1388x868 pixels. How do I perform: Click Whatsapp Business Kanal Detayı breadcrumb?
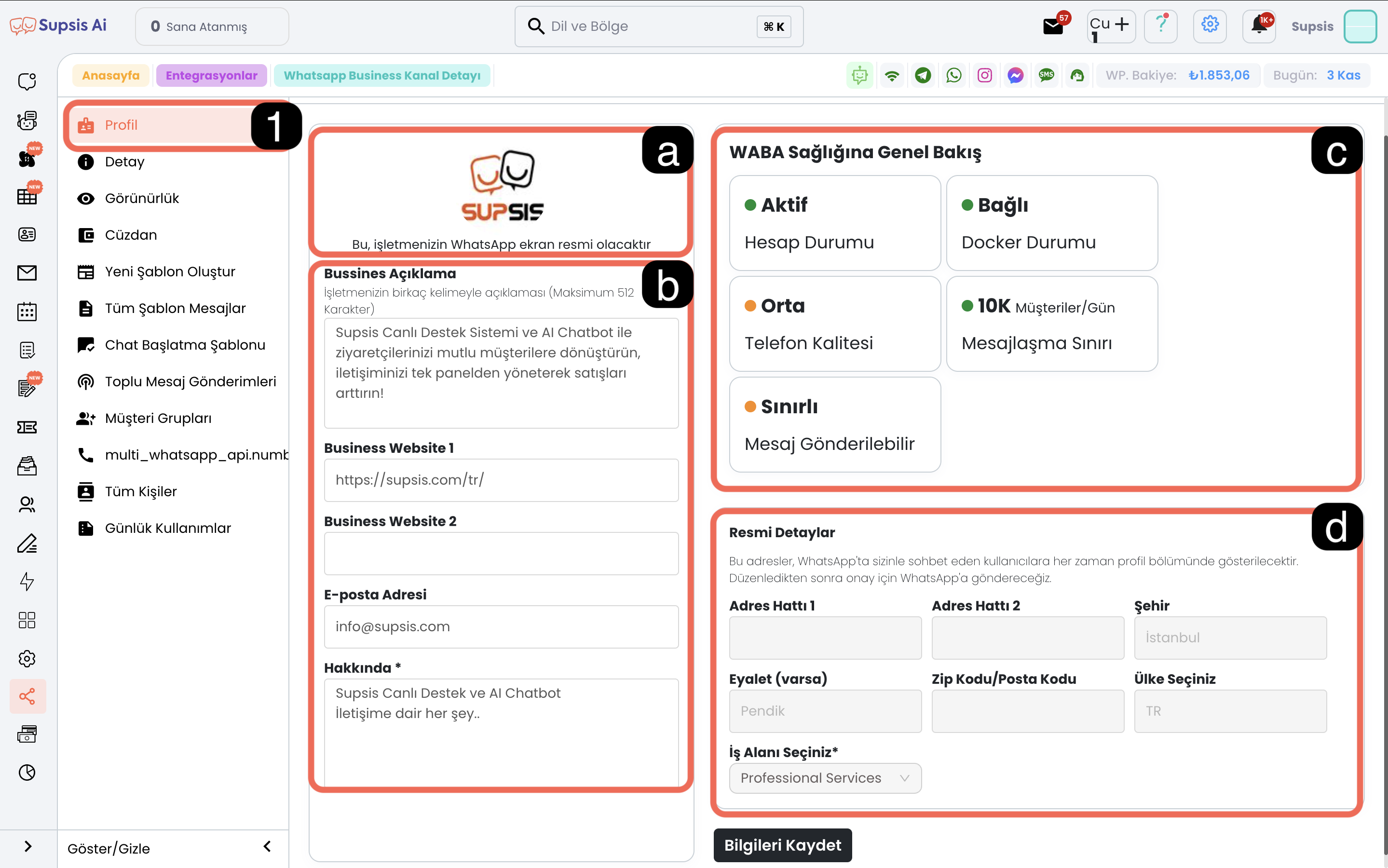click(382, 75)
